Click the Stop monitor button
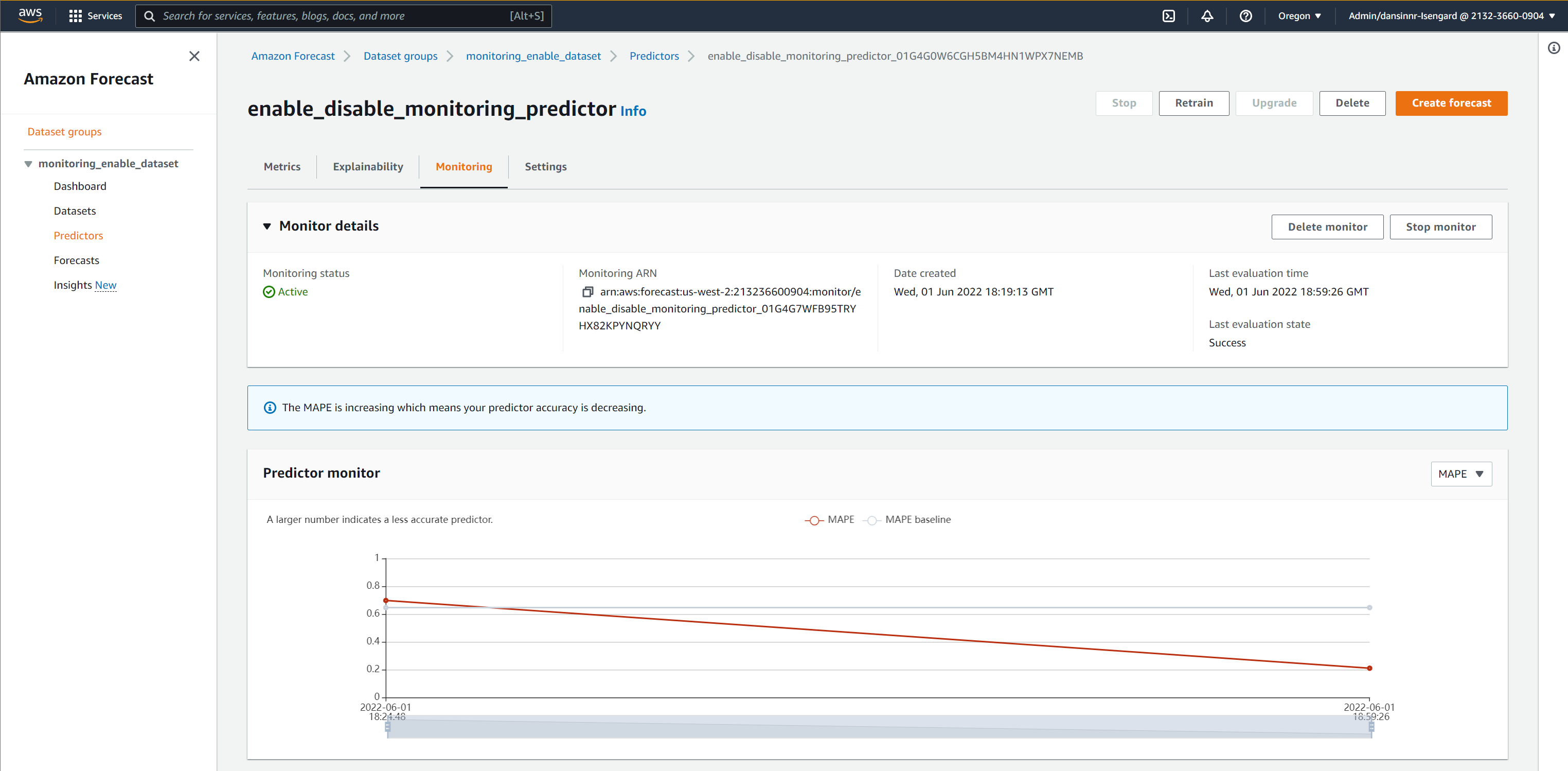 (x=1440, y=226)
